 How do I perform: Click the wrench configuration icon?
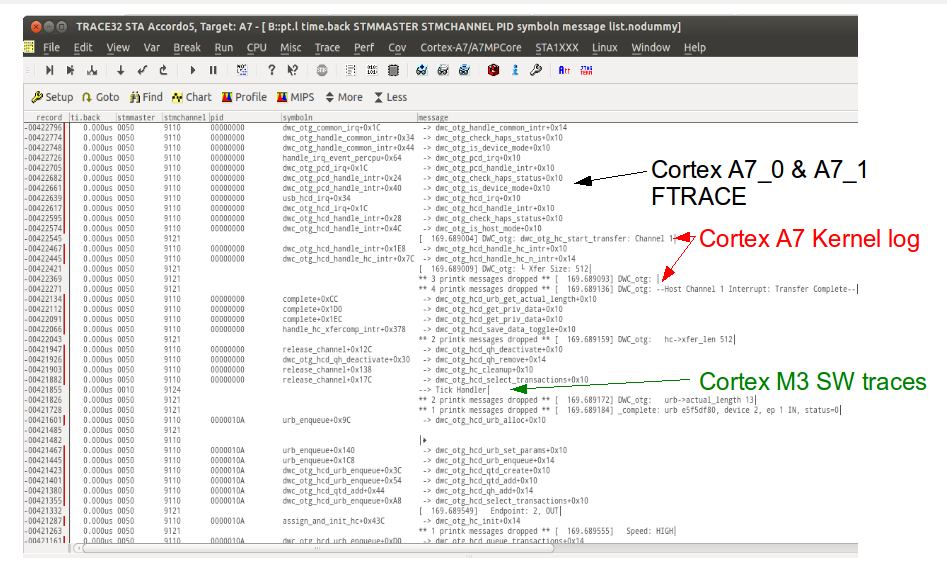point(535,70)
